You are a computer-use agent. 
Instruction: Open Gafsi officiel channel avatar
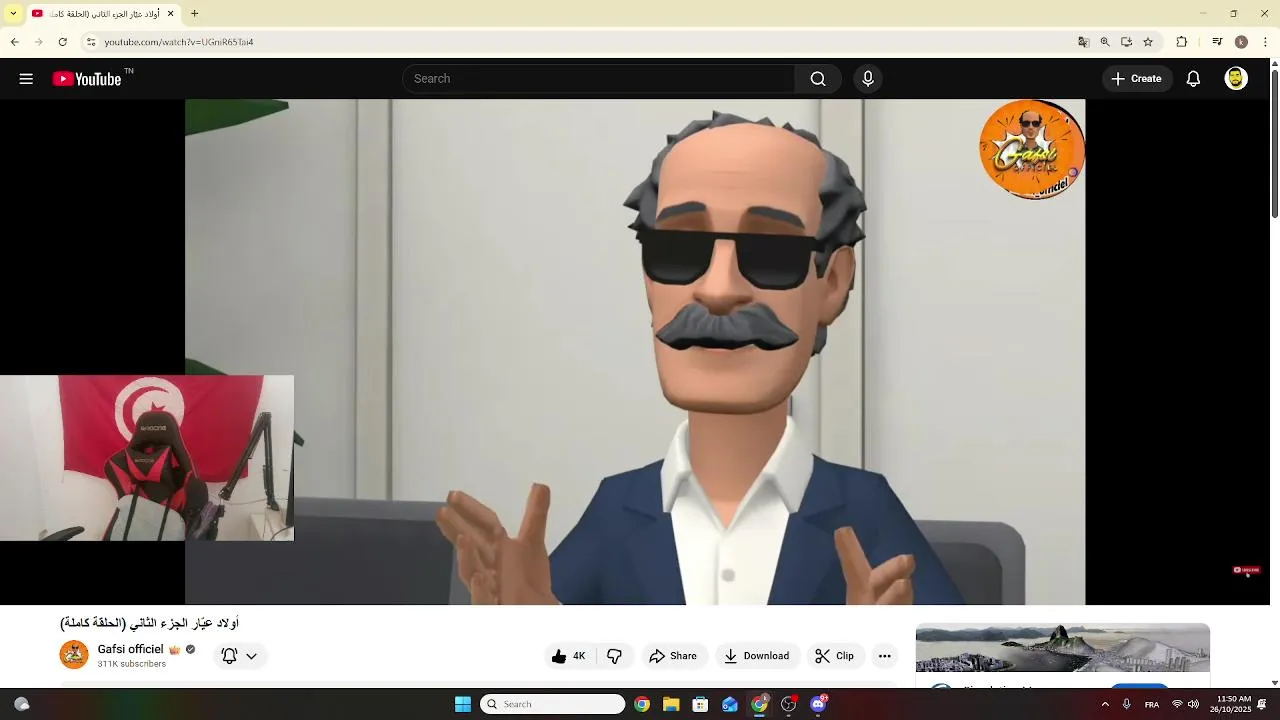(x=74, y=655)
